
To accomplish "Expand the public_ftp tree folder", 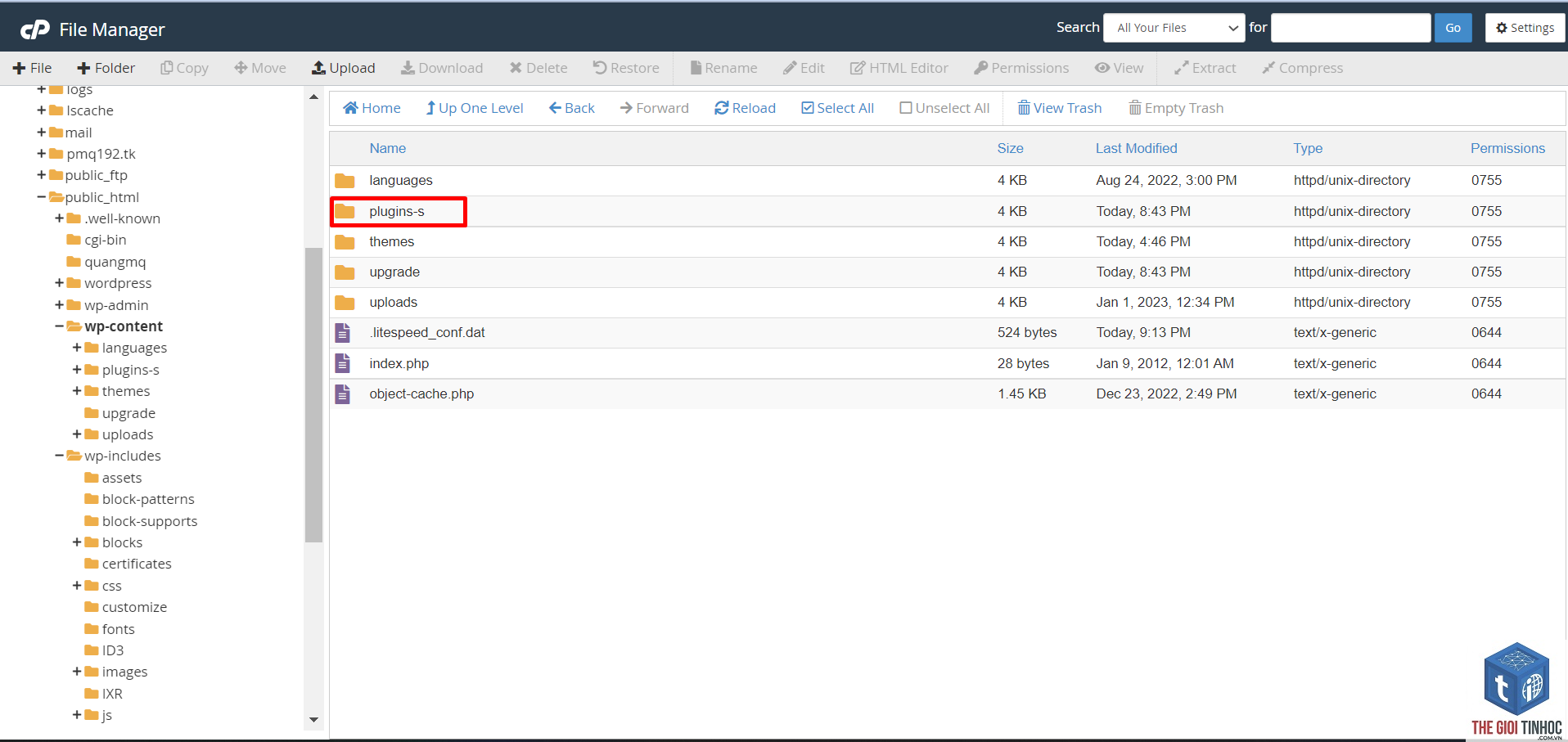I will coord(41,175).
